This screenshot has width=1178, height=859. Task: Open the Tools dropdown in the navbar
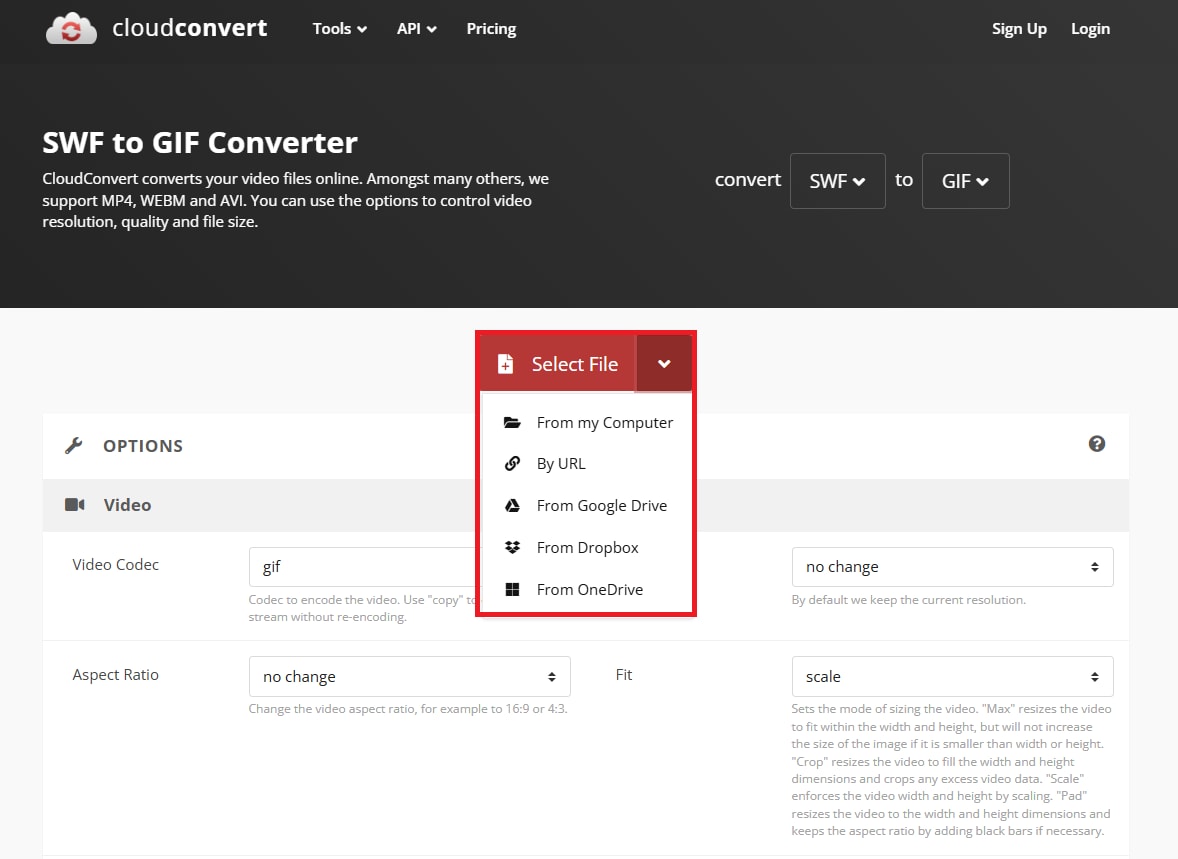click(340, 29)
